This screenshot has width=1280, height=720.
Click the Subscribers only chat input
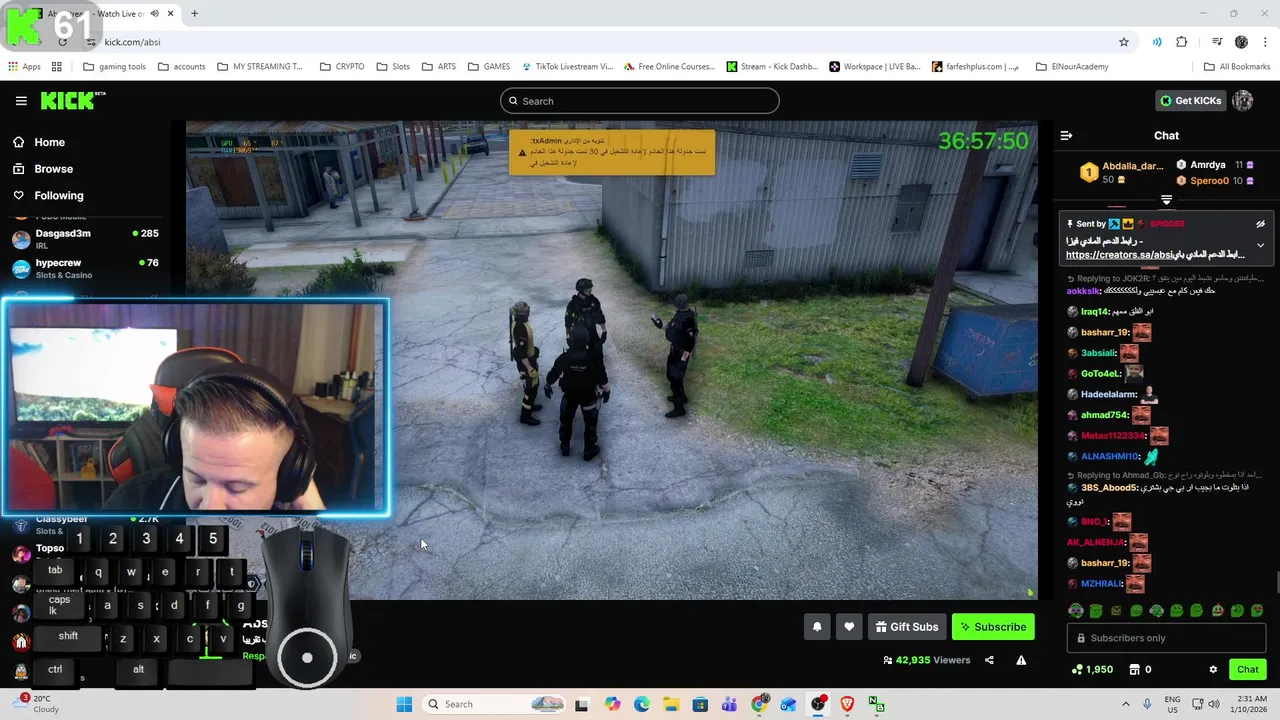coord(1166,638)
